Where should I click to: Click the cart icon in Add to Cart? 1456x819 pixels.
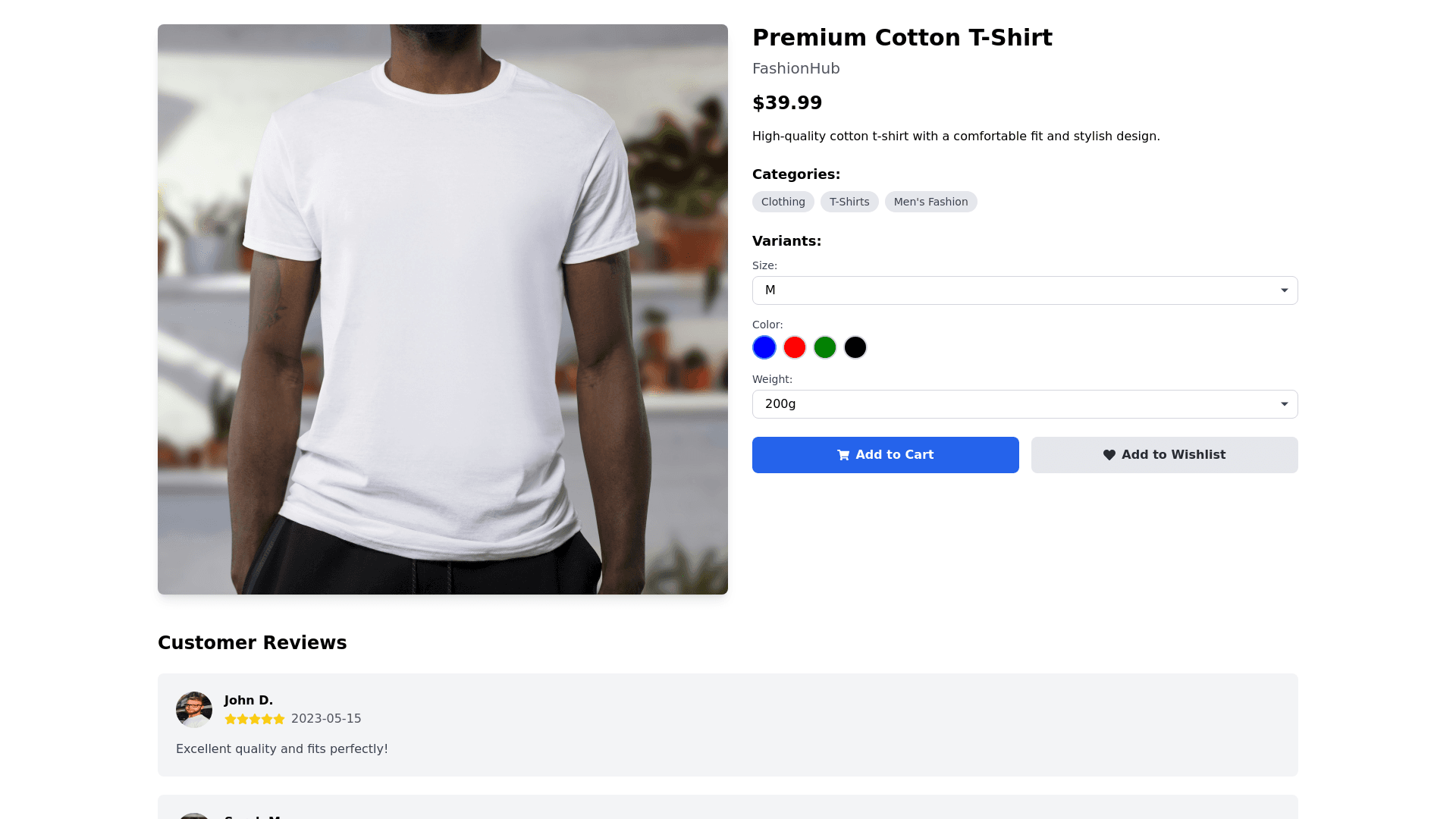[843, 455]
